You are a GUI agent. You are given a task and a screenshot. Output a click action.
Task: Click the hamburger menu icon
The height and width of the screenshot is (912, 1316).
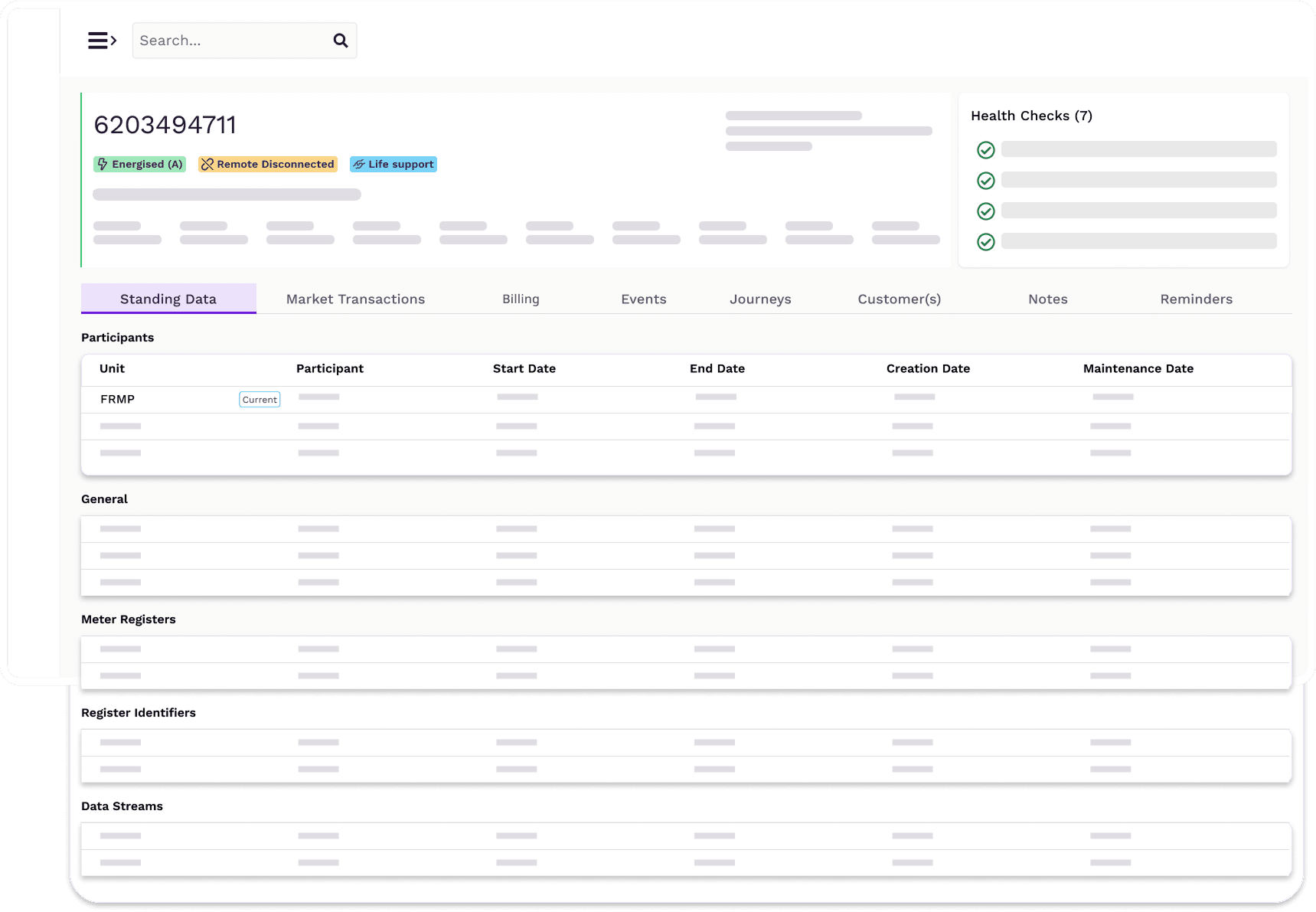click(x=102, y=40)
